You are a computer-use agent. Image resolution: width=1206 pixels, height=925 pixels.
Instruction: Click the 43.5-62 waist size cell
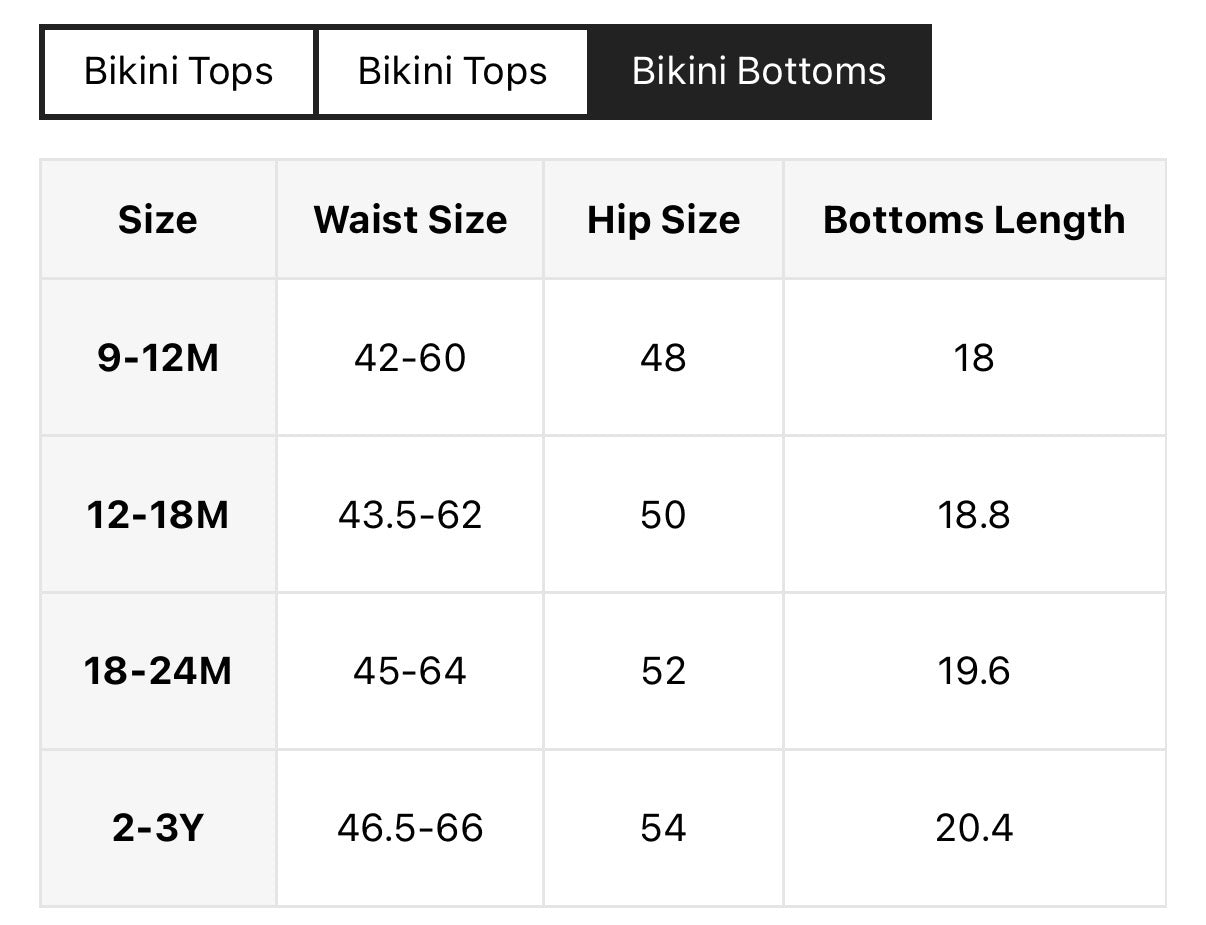(x=410, y=515)
